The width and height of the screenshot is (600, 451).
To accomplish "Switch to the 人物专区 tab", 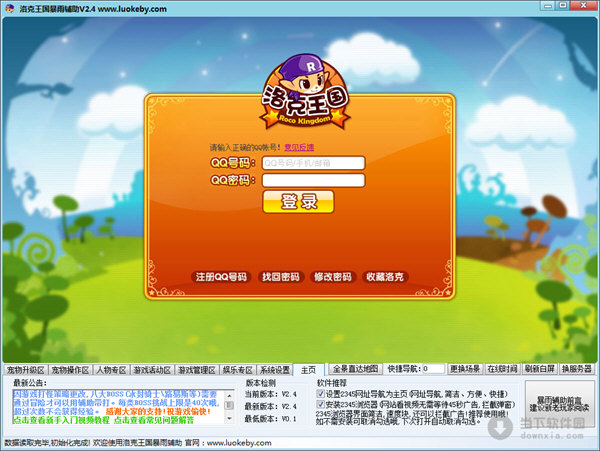I will [x=111, y=370].
